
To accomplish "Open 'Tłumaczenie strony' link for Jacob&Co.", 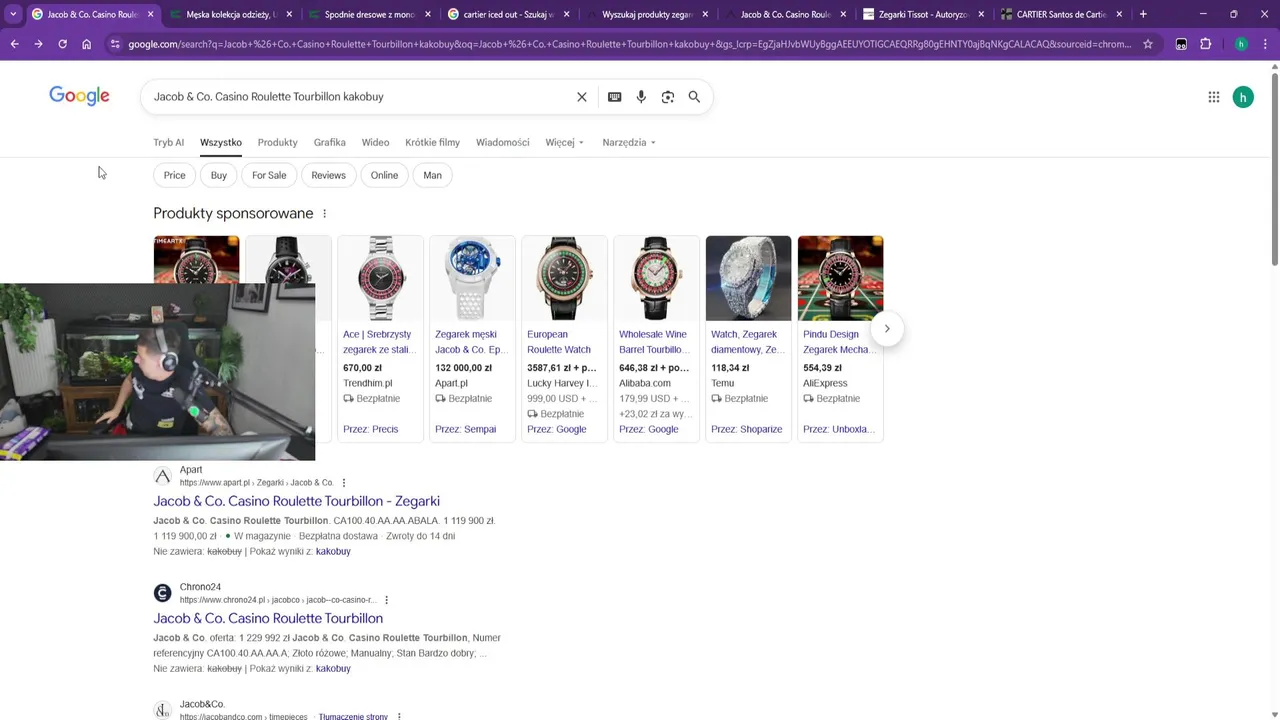I will pos(353,716).
